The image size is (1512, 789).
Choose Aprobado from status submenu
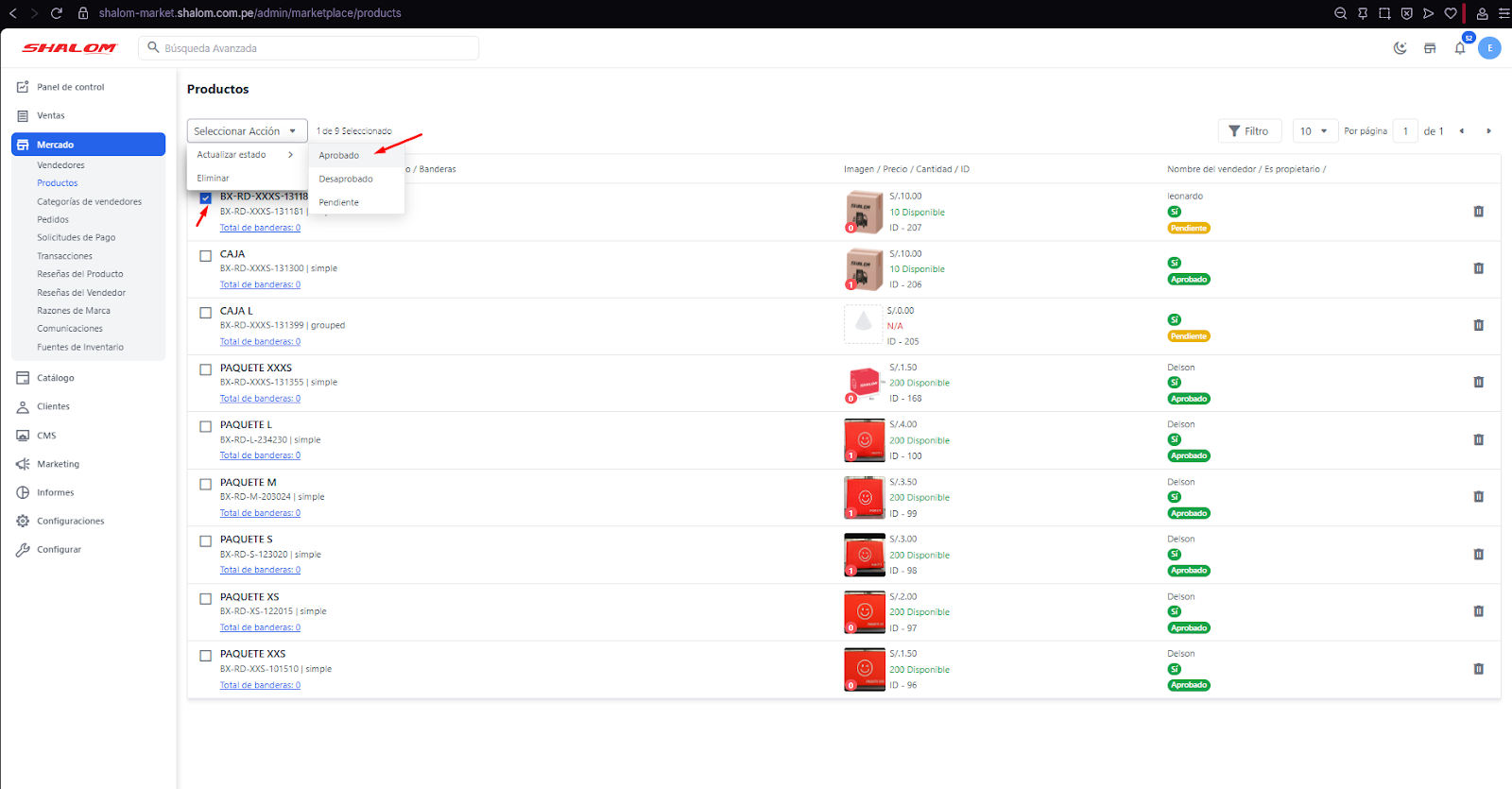pyautogui.click(x=339, y=156)
